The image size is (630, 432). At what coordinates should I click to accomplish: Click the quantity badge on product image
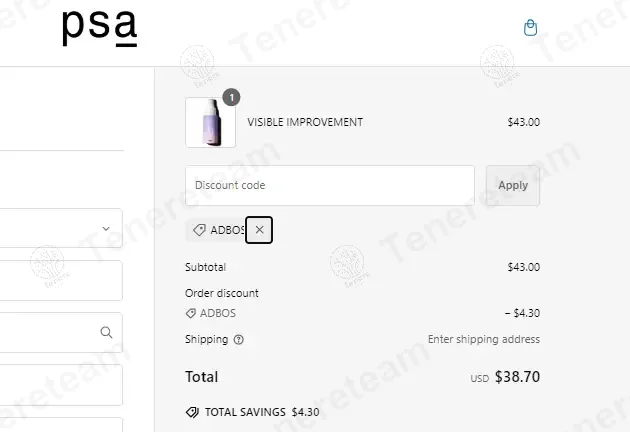click(232, 97)
